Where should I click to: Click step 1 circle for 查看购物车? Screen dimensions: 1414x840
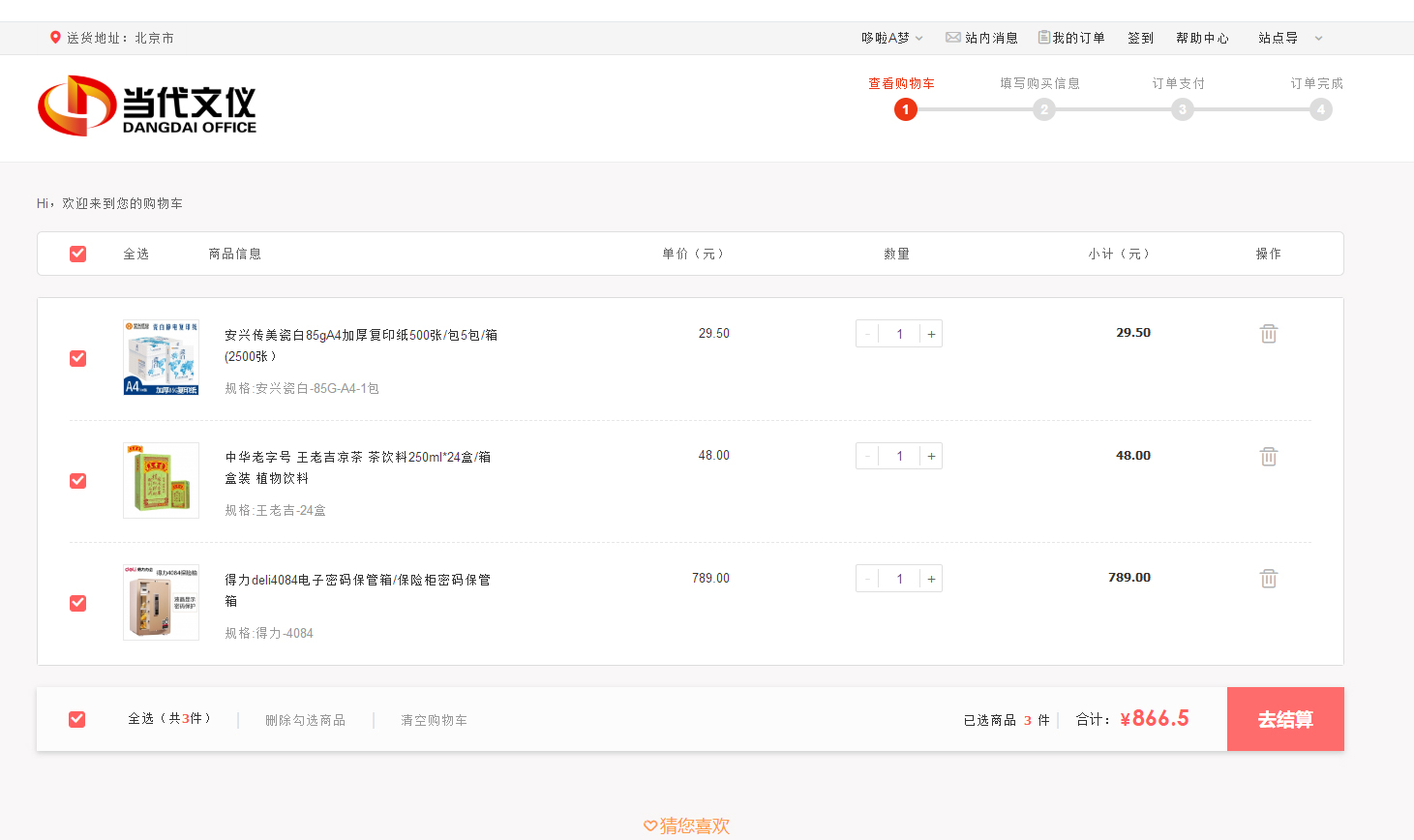click(906, 109)
